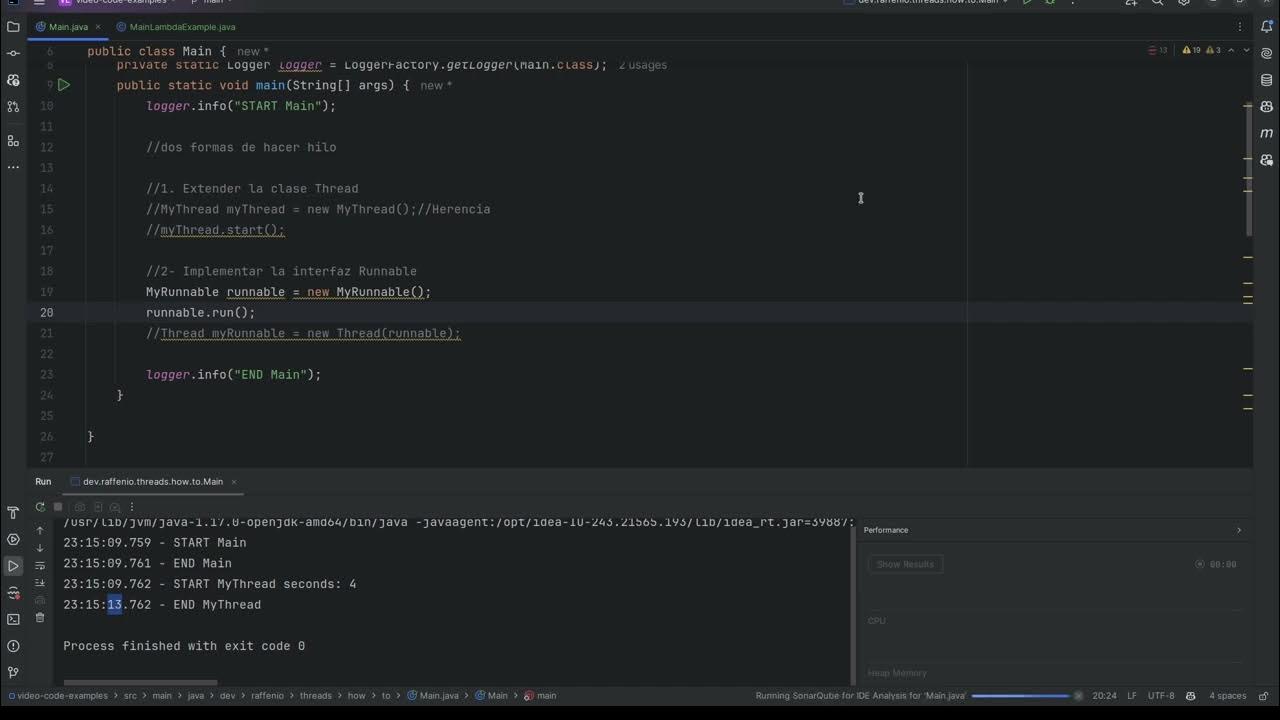Viewport: 1280px width, 720px height.
Task: Click the down arrow in console toolbar
Action: point(40,548)
